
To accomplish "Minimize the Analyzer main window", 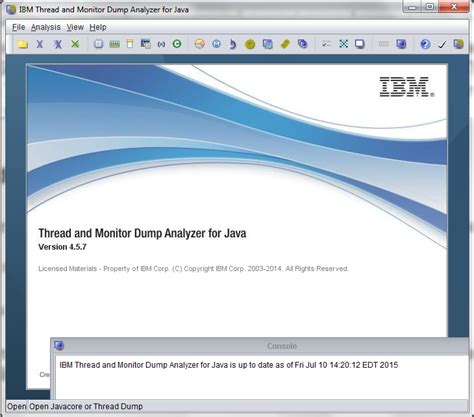I will click(x=413, y=7).
